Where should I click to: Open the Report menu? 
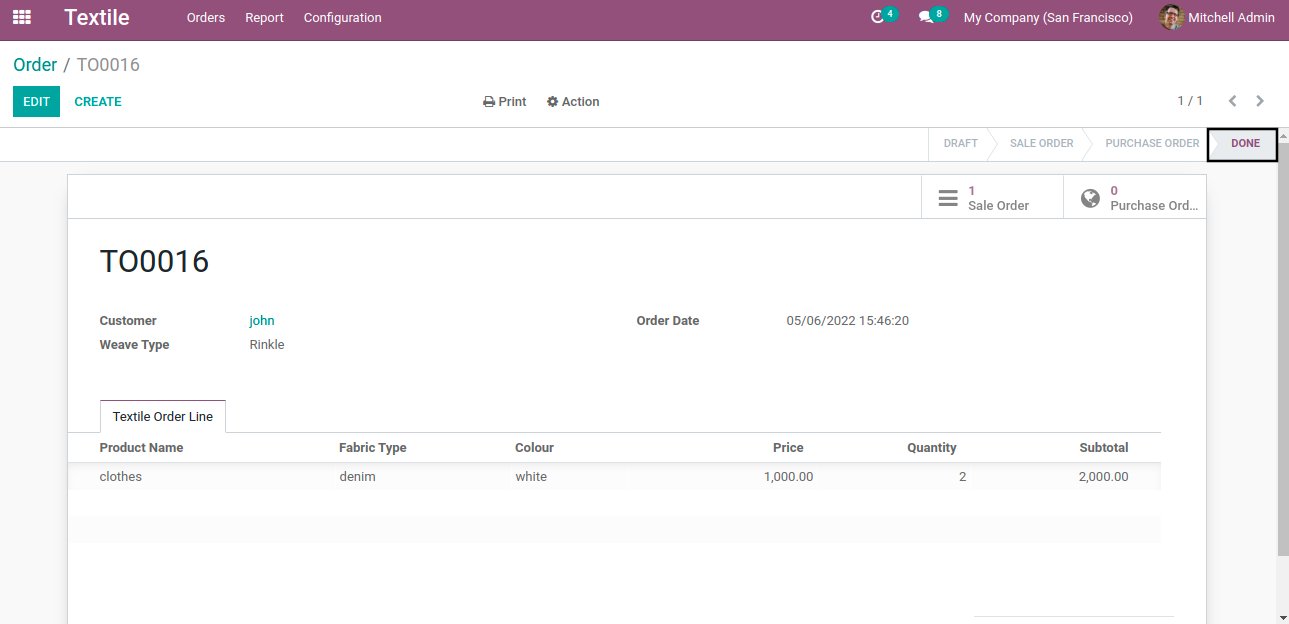pyautogui.click(x=264, y=17)
